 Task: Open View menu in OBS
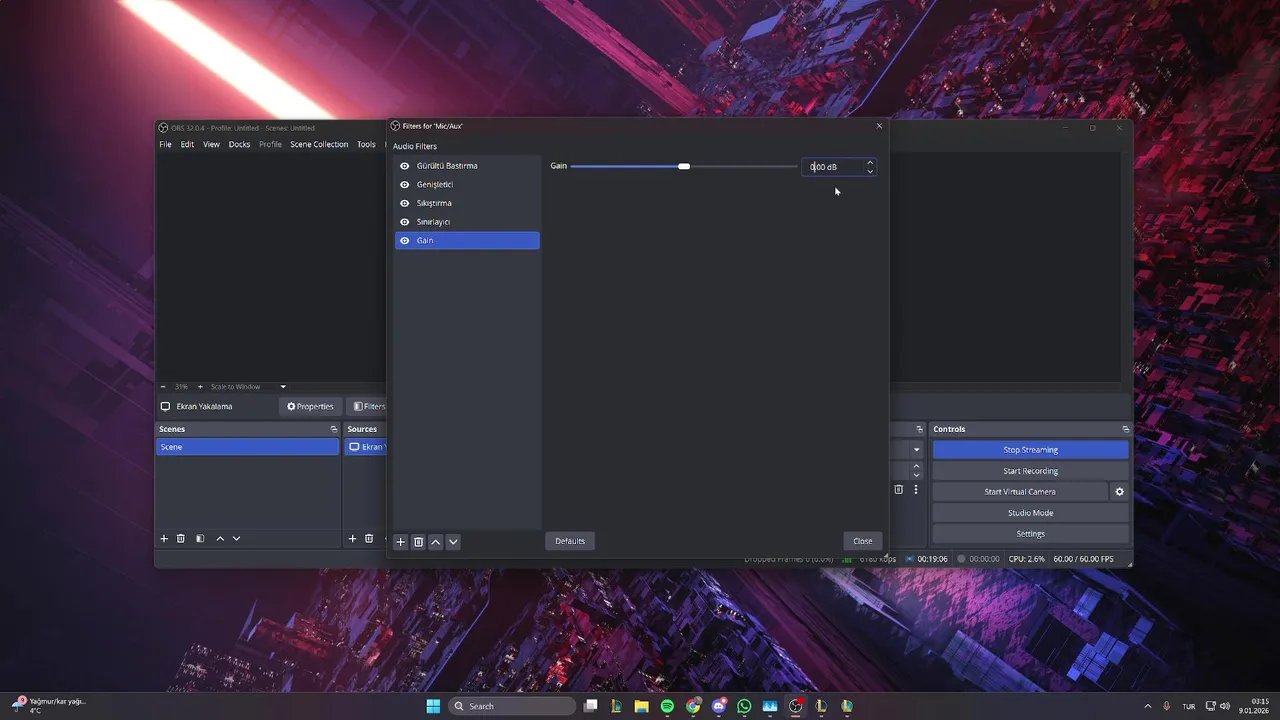point(211,144)
